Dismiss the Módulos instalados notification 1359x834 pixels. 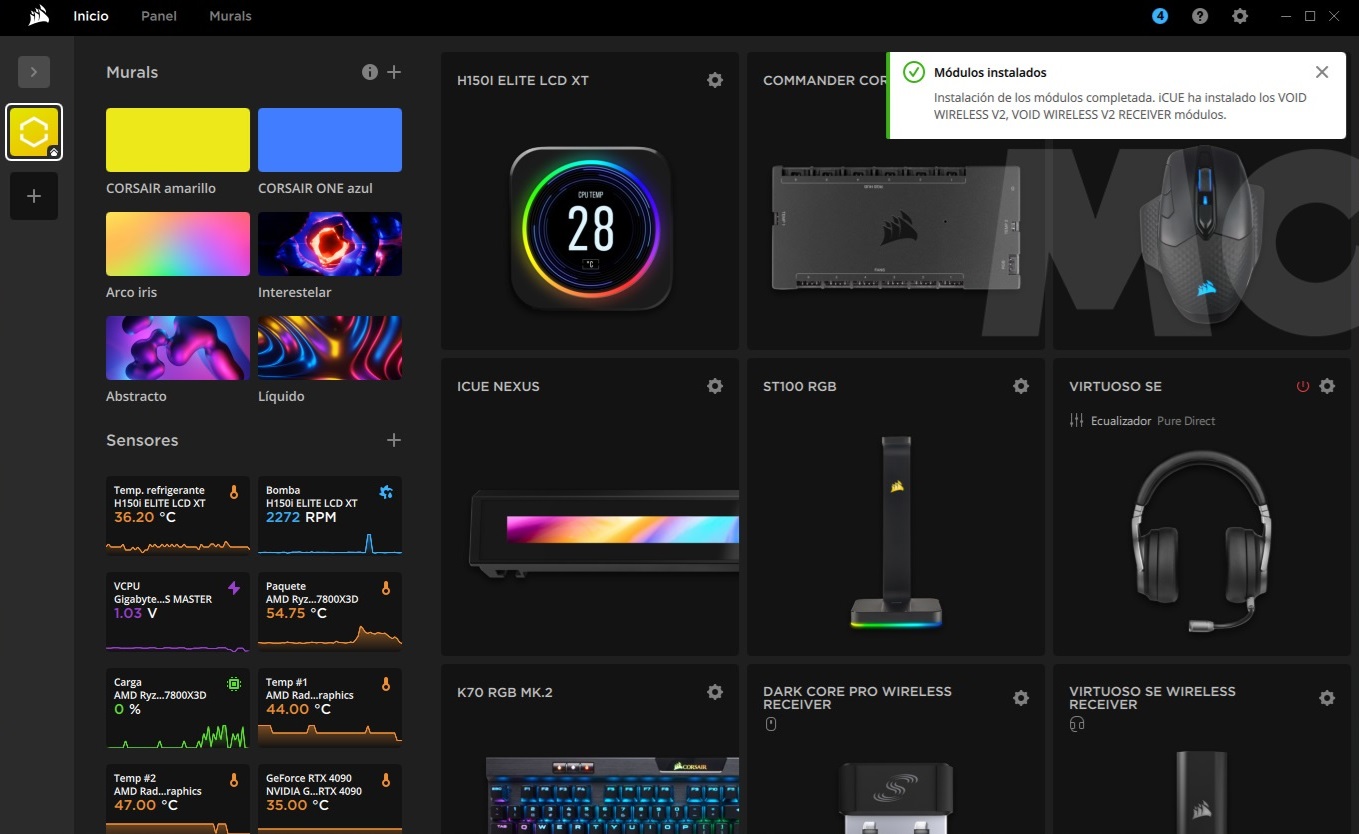1322,72
